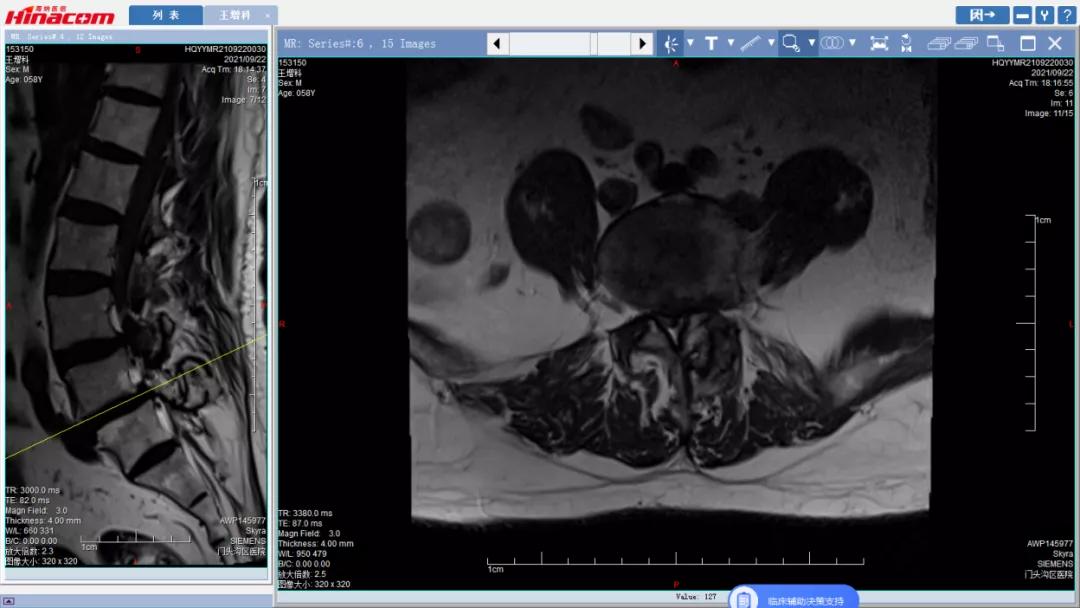This screenshot has width=1080, height=608.
Task: Click the 'W/L: 950 479' overlay text
Action: click(x=302, y=554)
